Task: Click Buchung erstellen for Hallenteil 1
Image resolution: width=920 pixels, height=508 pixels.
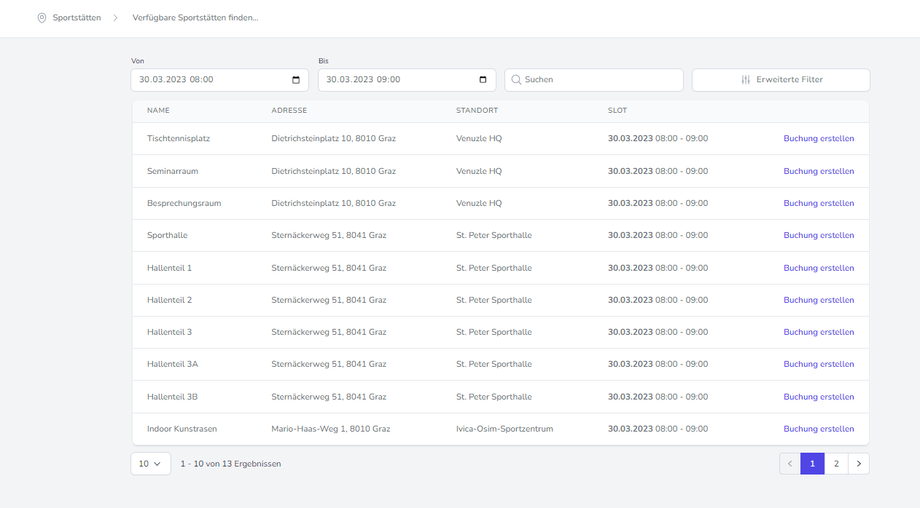Action: point(818,268)
